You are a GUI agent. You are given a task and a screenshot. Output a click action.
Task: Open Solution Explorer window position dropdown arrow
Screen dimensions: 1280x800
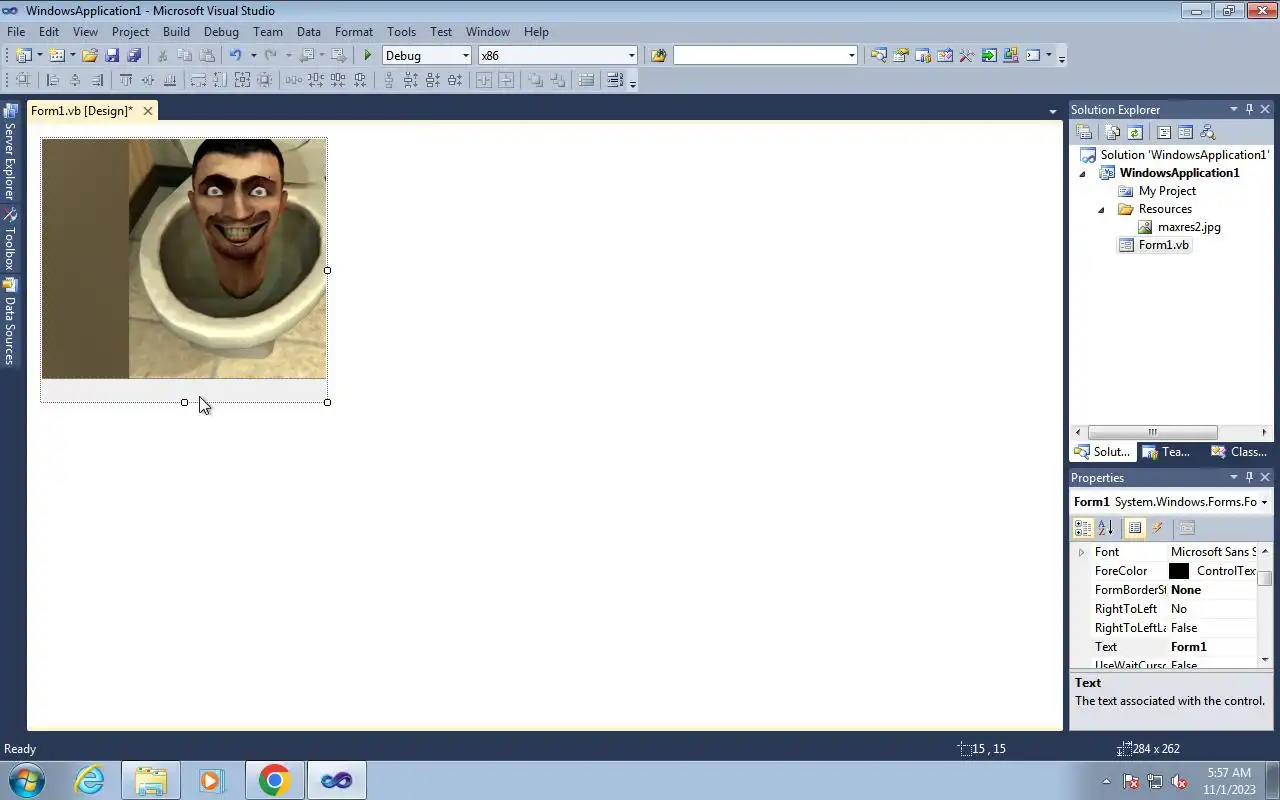1233,109
